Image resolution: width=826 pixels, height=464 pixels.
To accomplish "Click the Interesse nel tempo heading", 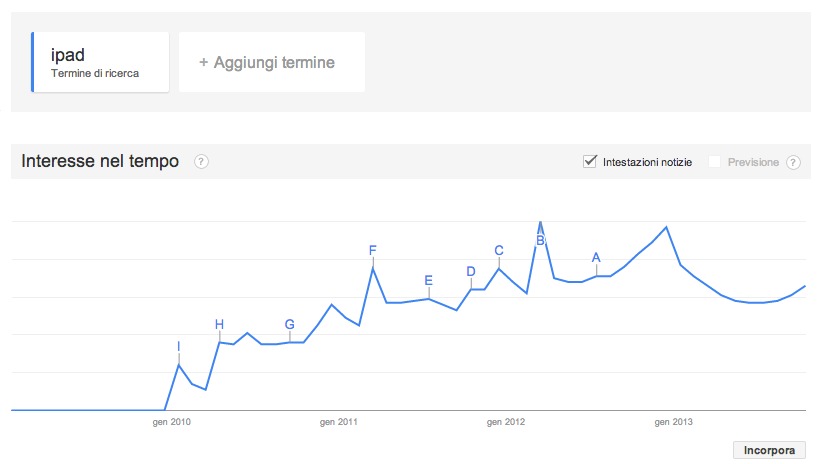I will click(100, 162).
